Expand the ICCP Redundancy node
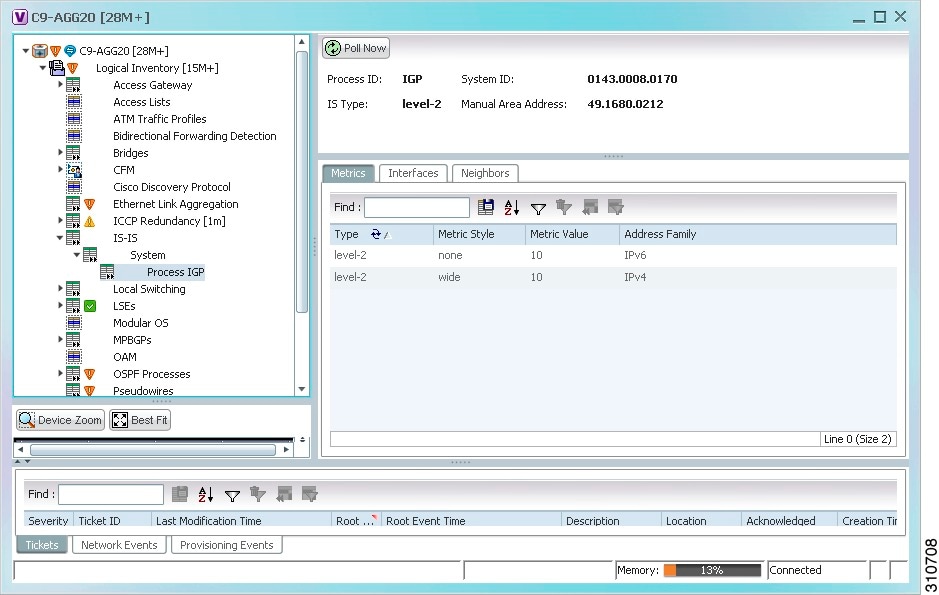This screenshot has width=939, height=595. point(60,220)
